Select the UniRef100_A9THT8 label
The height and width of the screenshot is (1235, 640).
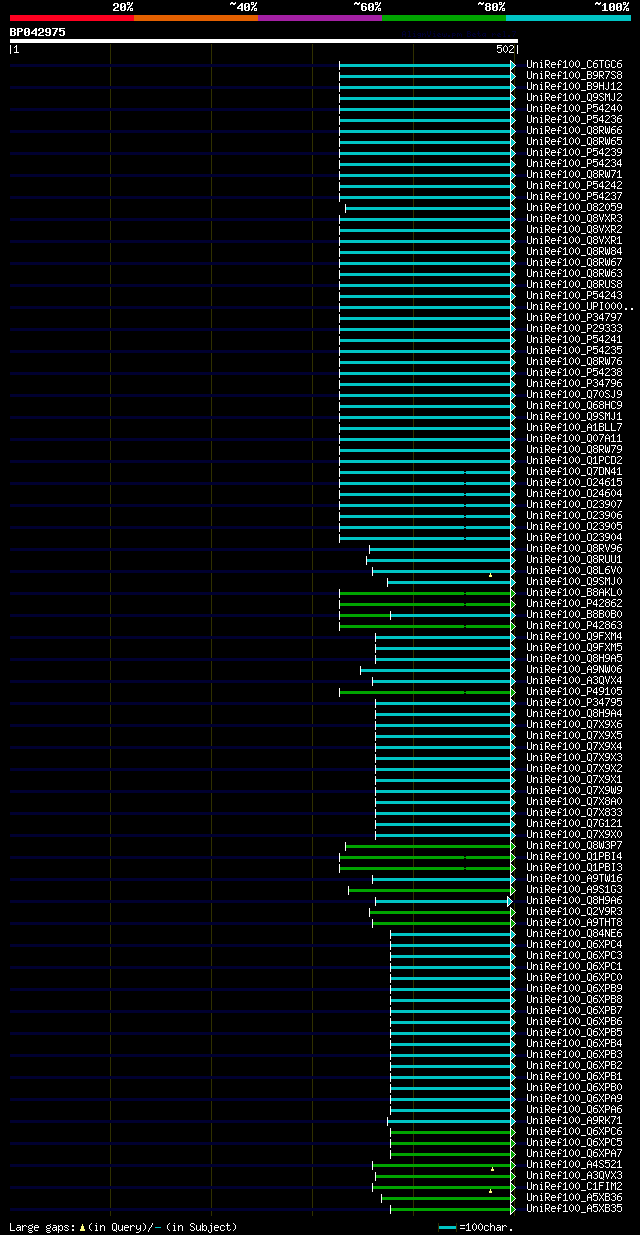pos(574,922)
